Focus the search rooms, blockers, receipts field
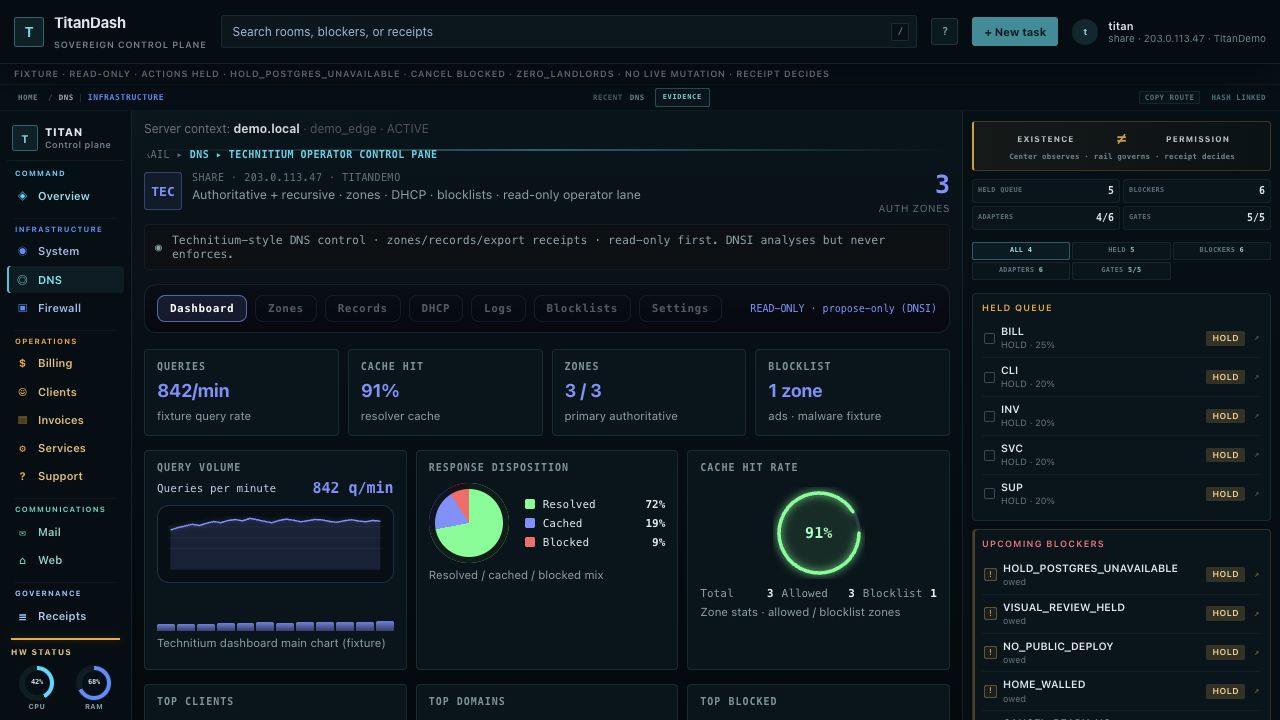This screenshot has height=720, width=1280. pyautogui.click(x=568, y=31)
